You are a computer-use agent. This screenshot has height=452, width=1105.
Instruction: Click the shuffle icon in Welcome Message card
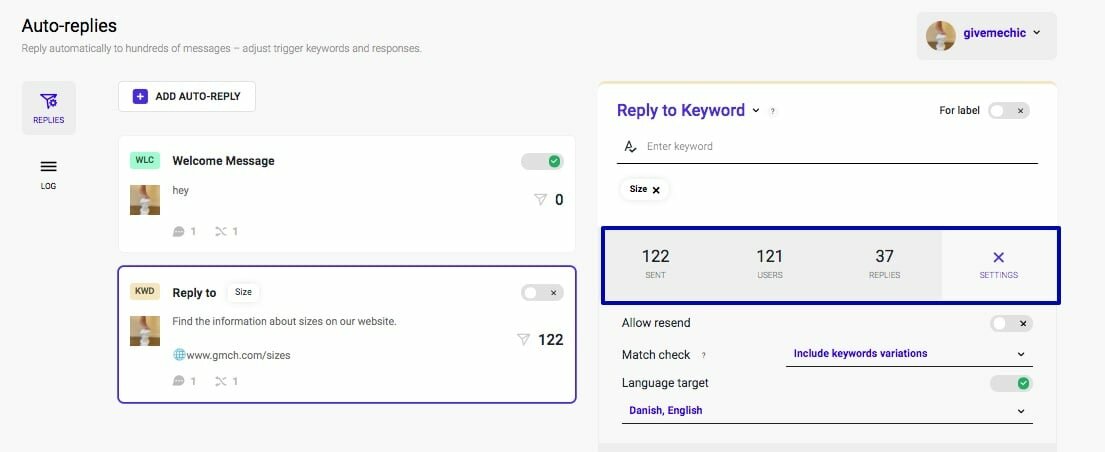(x=220, y=232)
